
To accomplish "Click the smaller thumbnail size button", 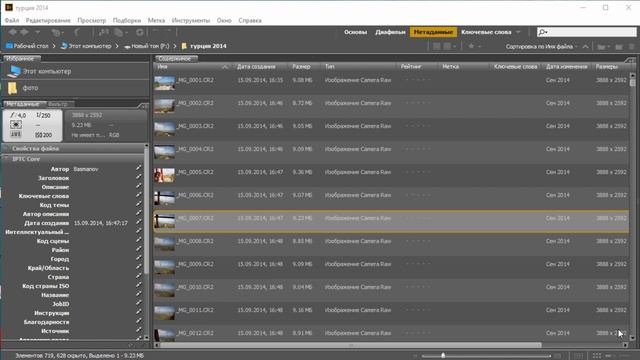I will [416, 356].
